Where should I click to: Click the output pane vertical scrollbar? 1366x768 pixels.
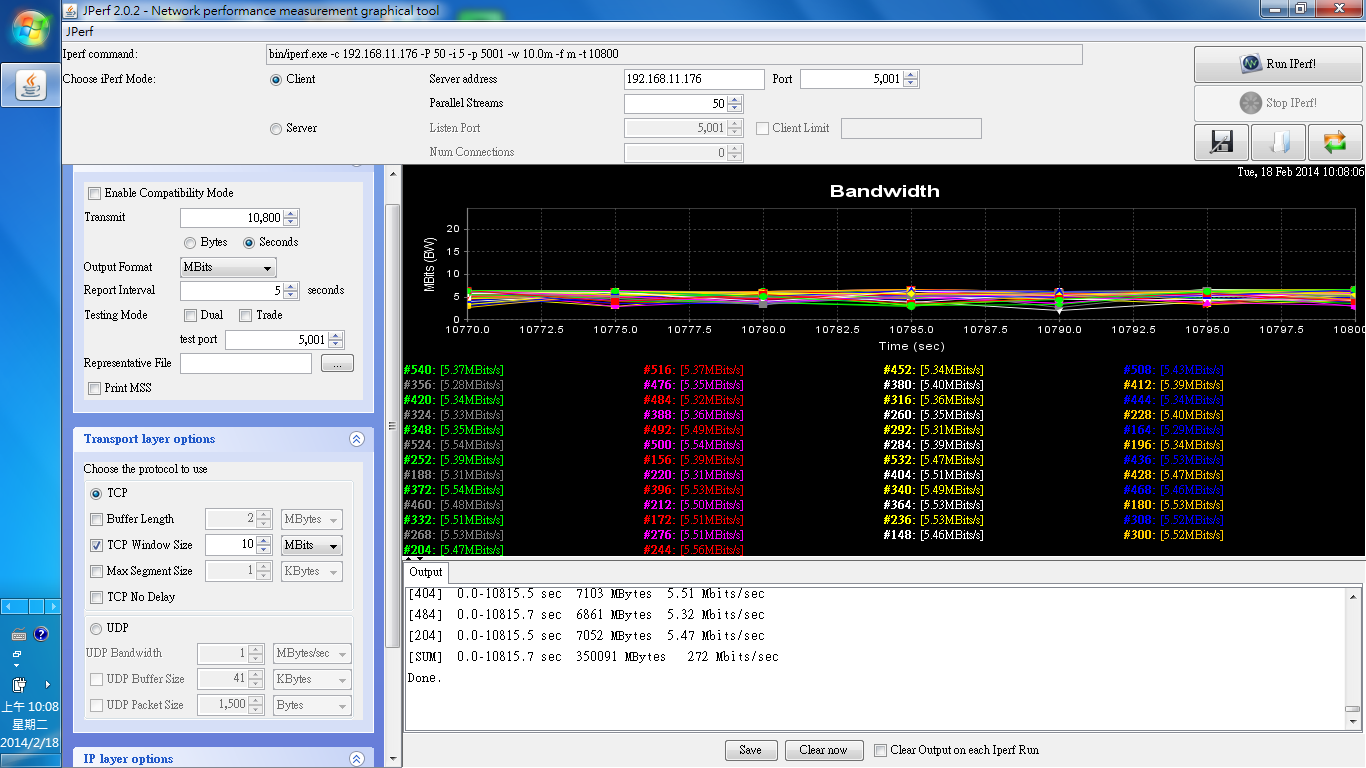point(1353,658)
